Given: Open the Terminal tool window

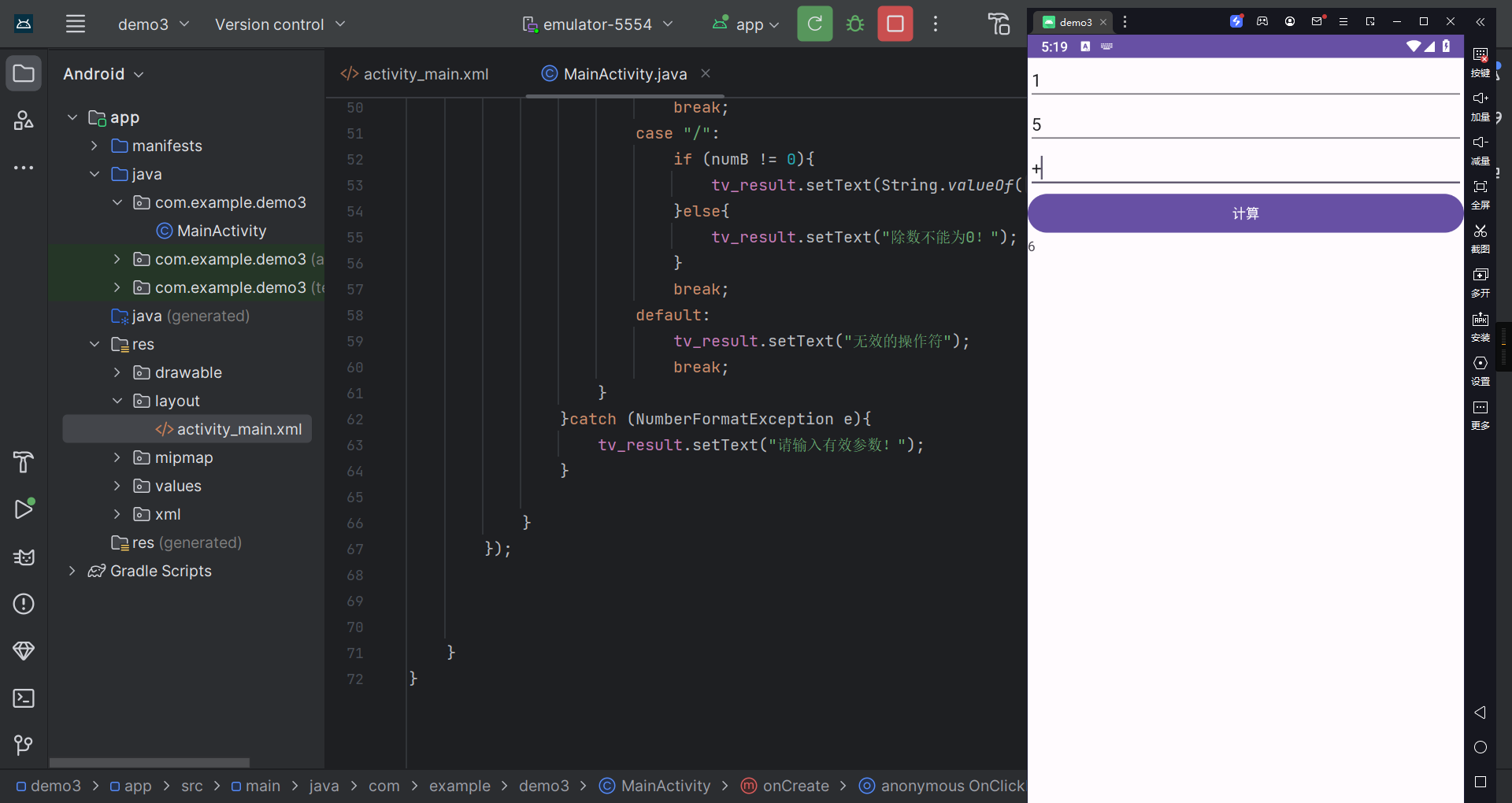Looking at the screenshot, I should 24,698.
